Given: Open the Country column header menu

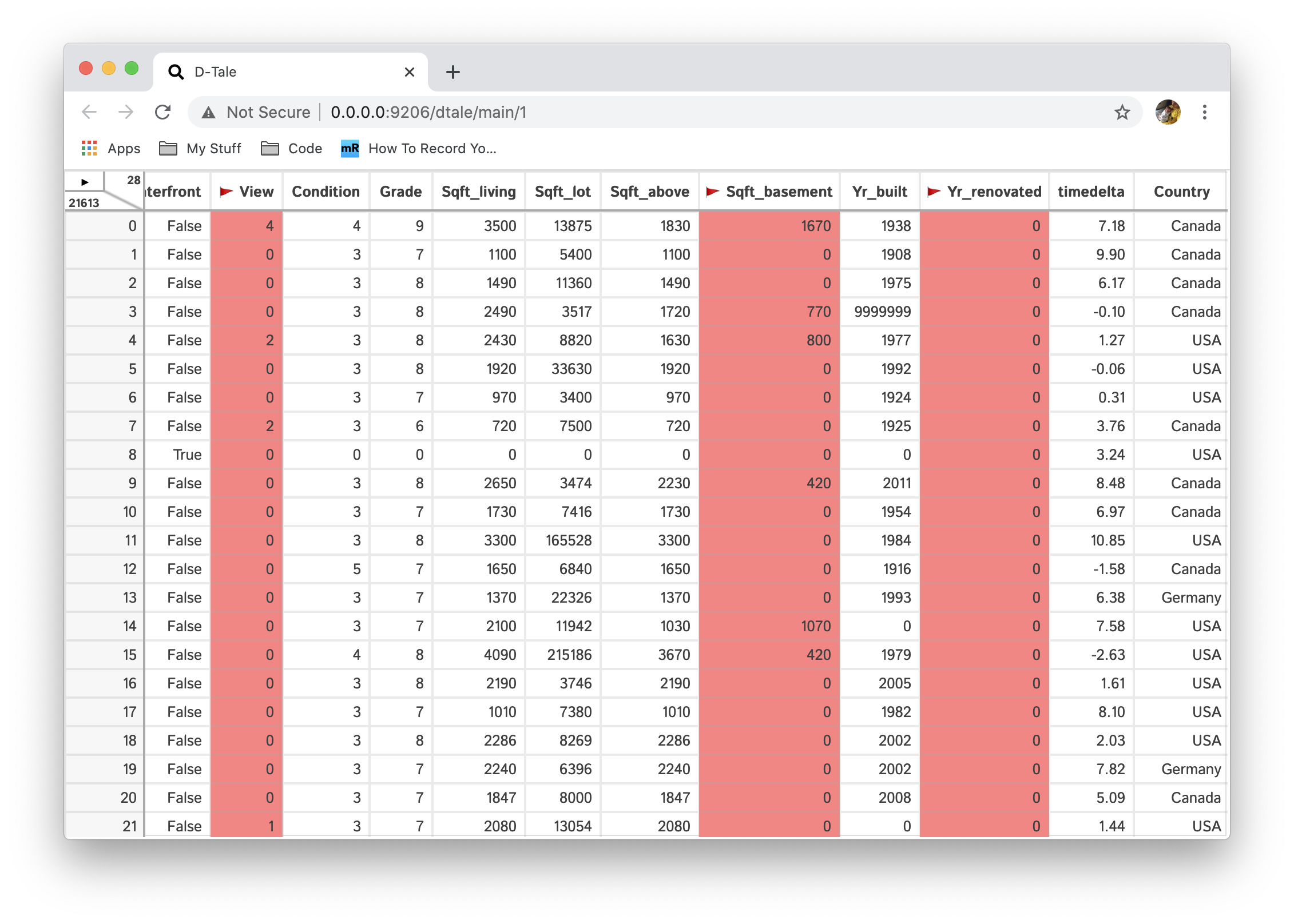Looking at the screenshot, I should (1181, 192).
